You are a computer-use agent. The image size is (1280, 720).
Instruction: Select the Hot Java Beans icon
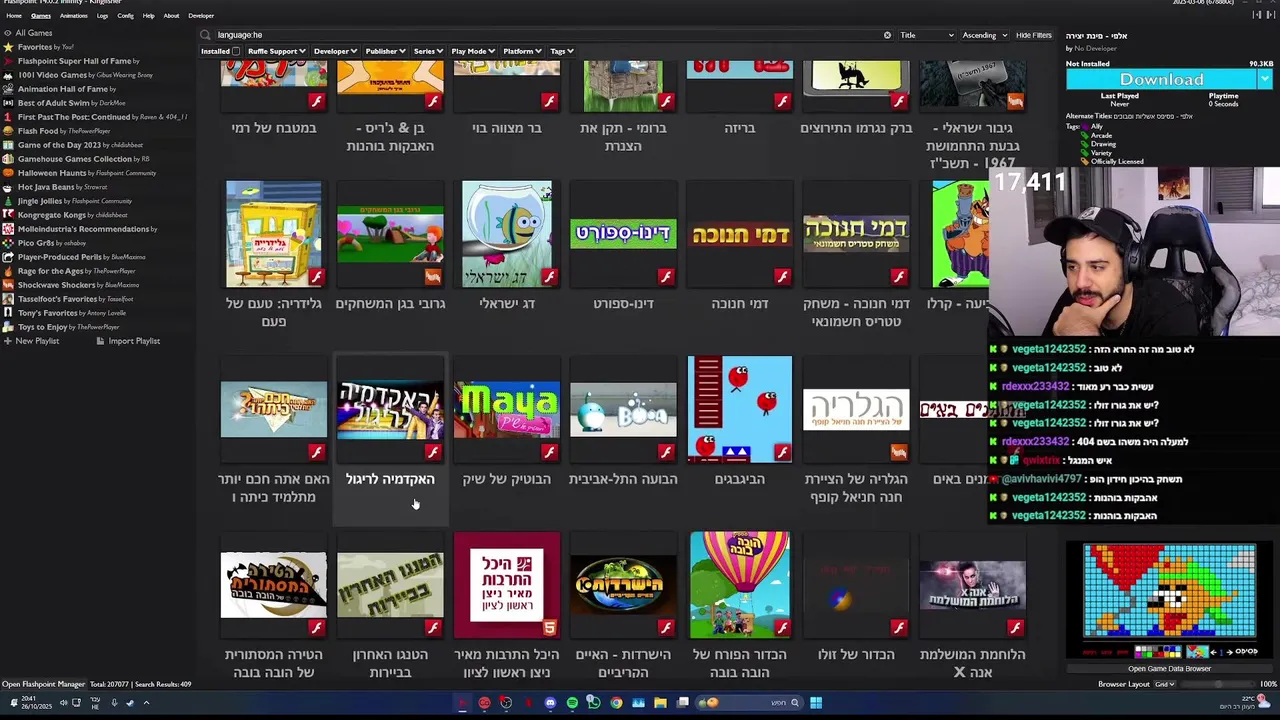coord(8,187)
